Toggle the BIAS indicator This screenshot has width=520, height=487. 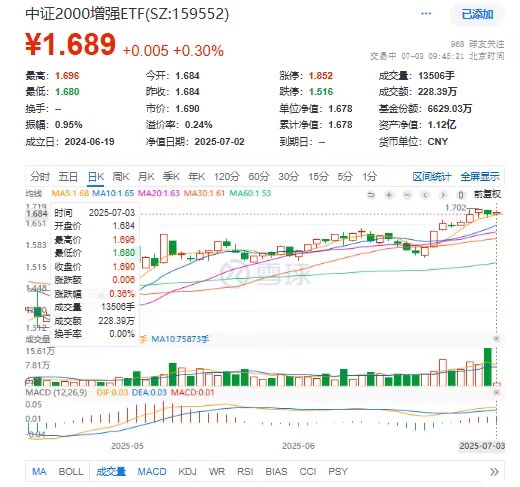point(276,471)
